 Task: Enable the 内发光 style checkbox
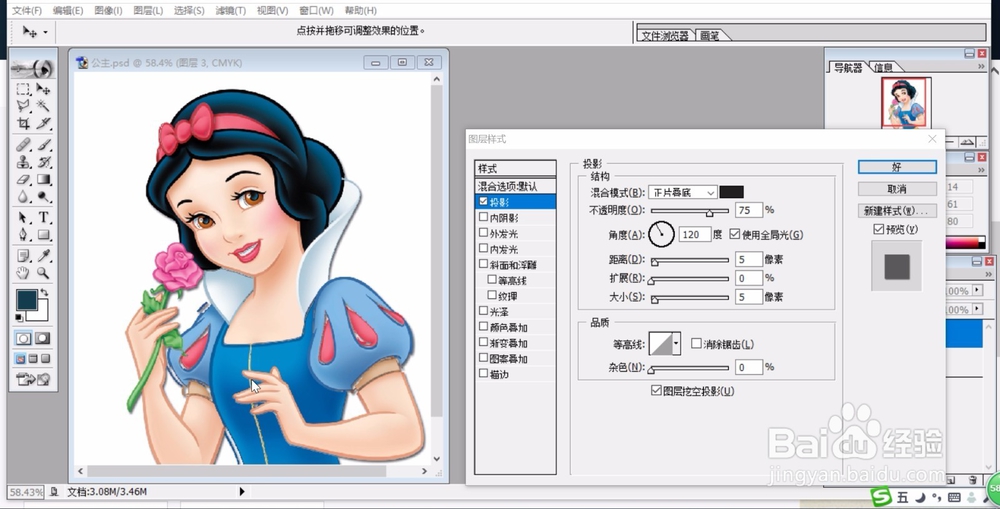[x=483, y=248]
